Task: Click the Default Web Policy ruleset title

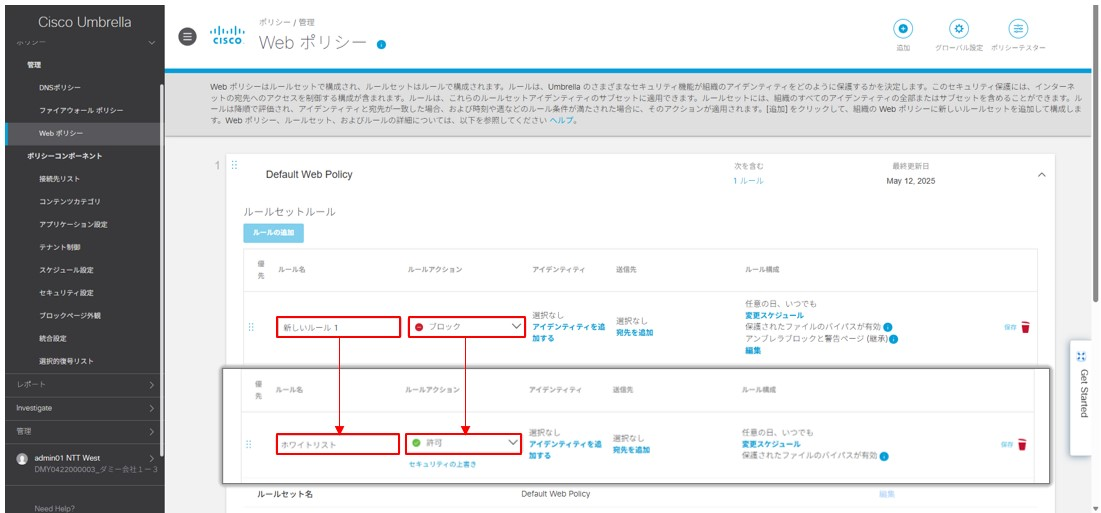Action: [x=309, y=175]
